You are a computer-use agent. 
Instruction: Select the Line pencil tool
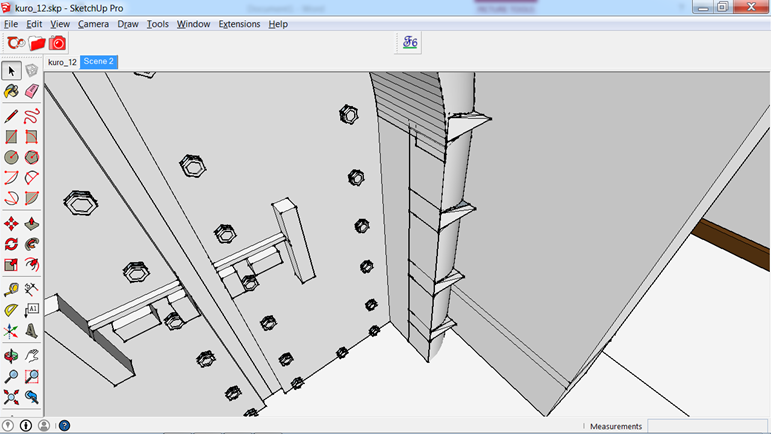[x=11, y=116]
